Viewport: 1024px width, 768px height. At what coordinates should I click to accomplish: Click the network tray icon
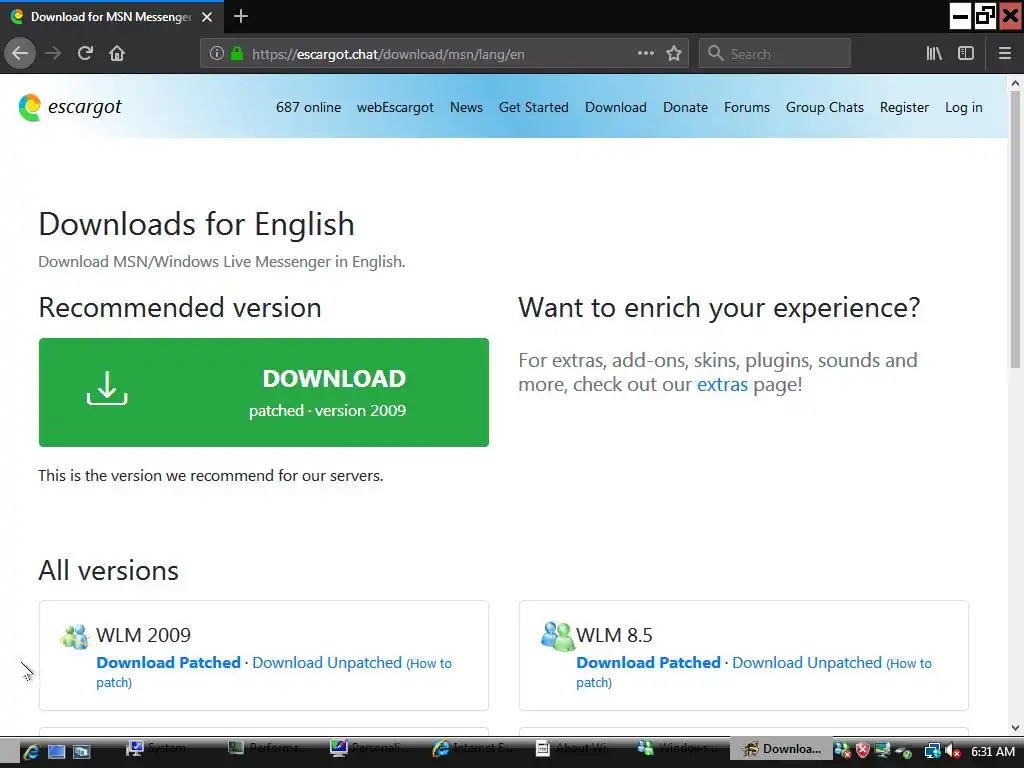[x=933, y=751]
